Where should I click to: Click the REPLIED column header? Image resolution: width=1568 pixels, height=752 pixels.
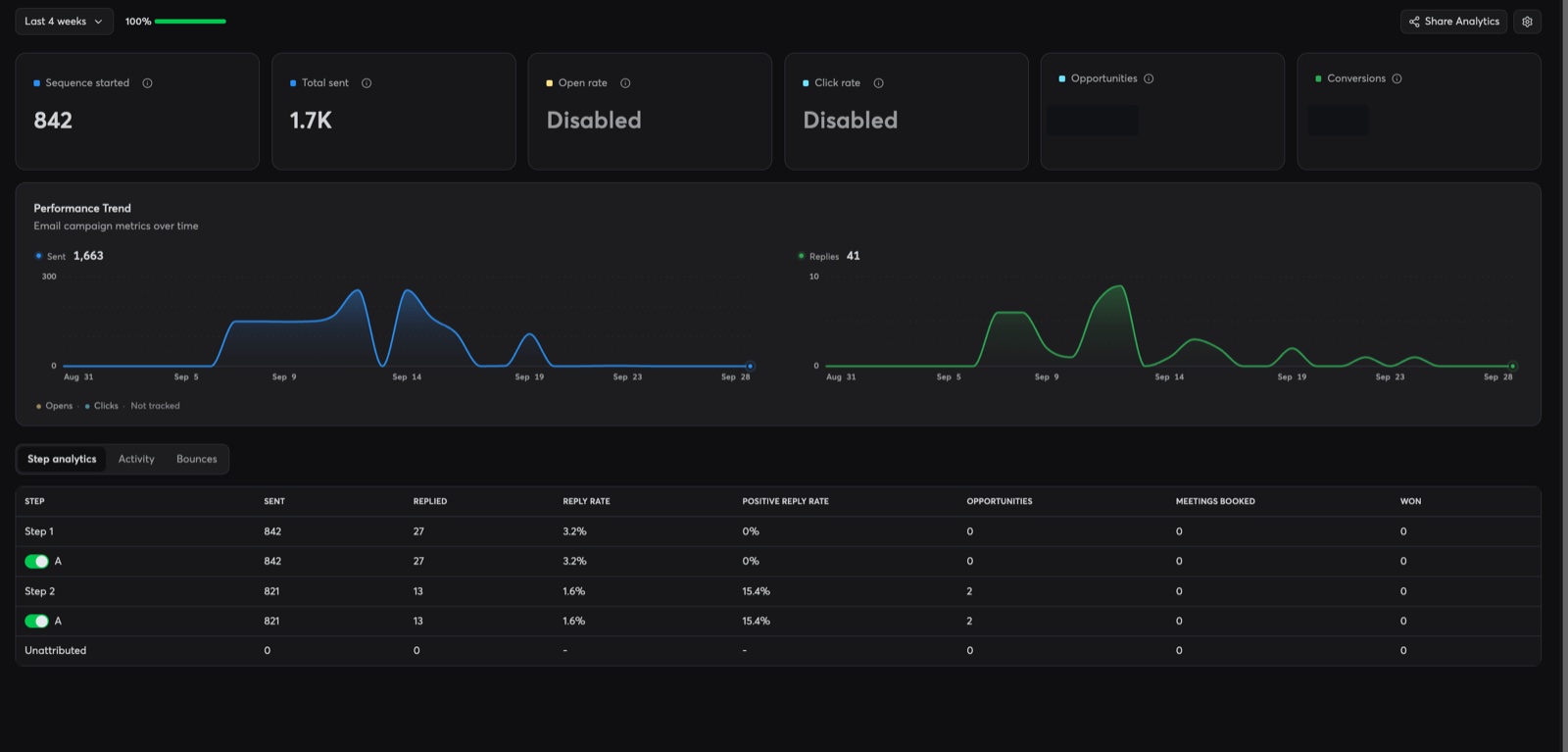tap(430, 501)
